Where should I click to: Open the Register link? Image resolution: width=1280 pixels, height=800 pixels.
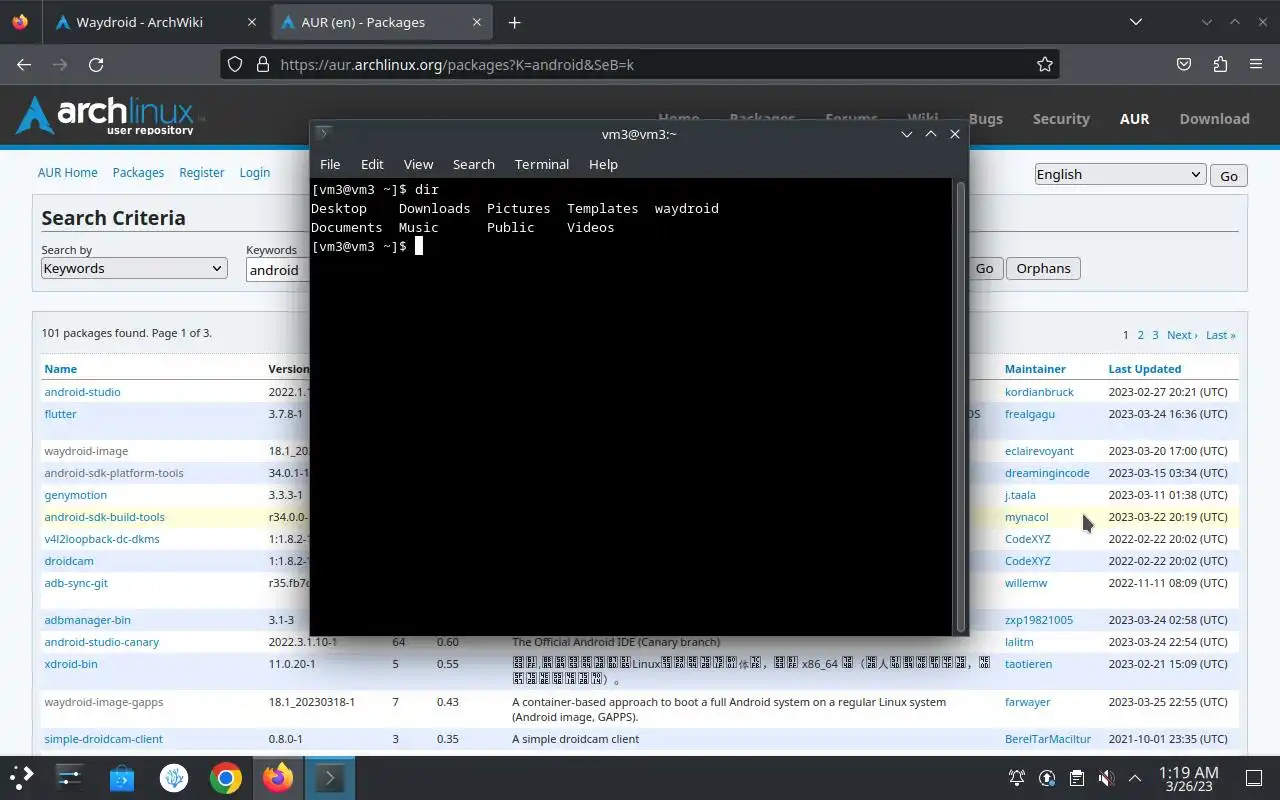(x=202, y=172)
